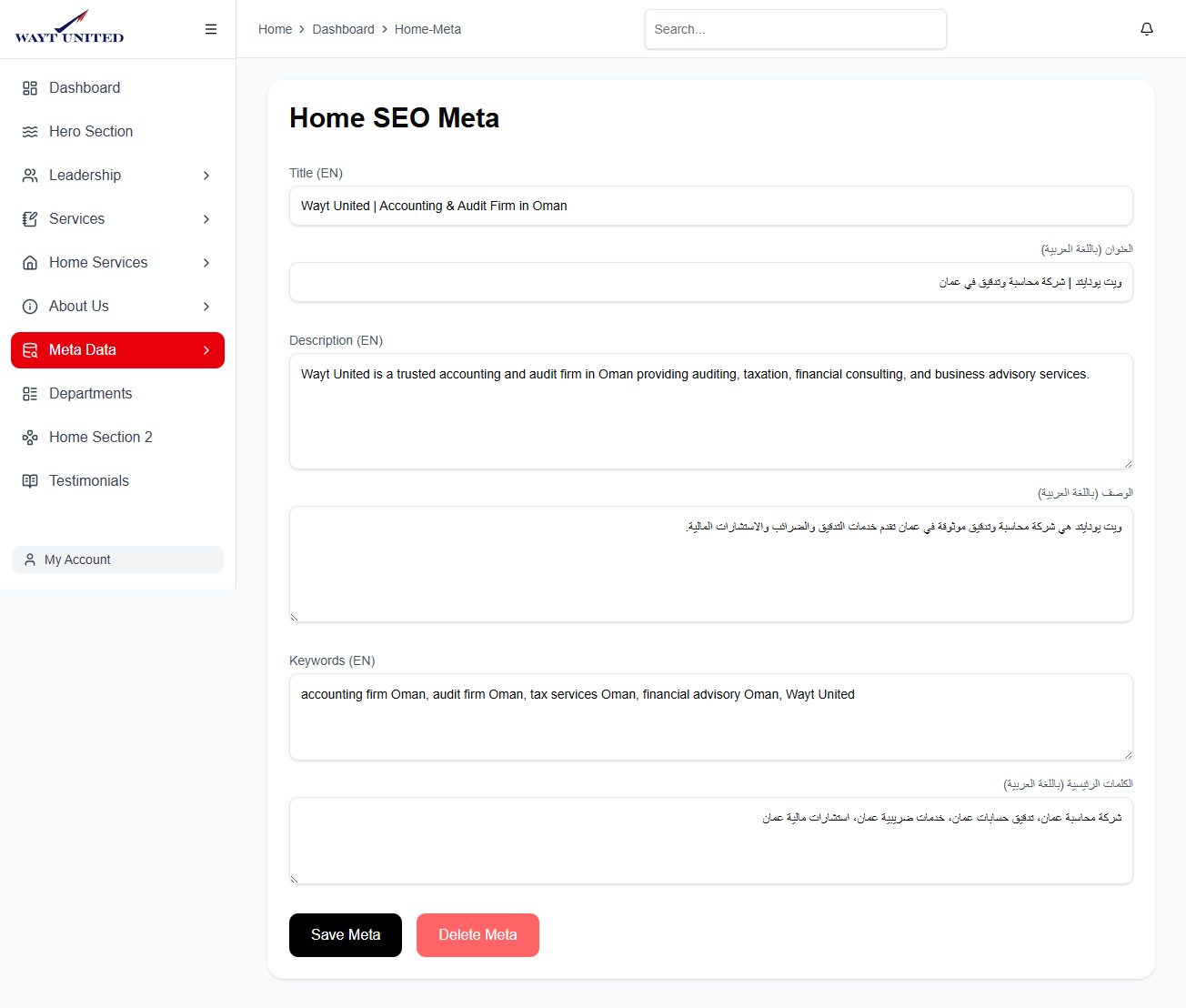Click the Testimonials book icon
Screen dimensions: 1186x1008
click(30, 481)
